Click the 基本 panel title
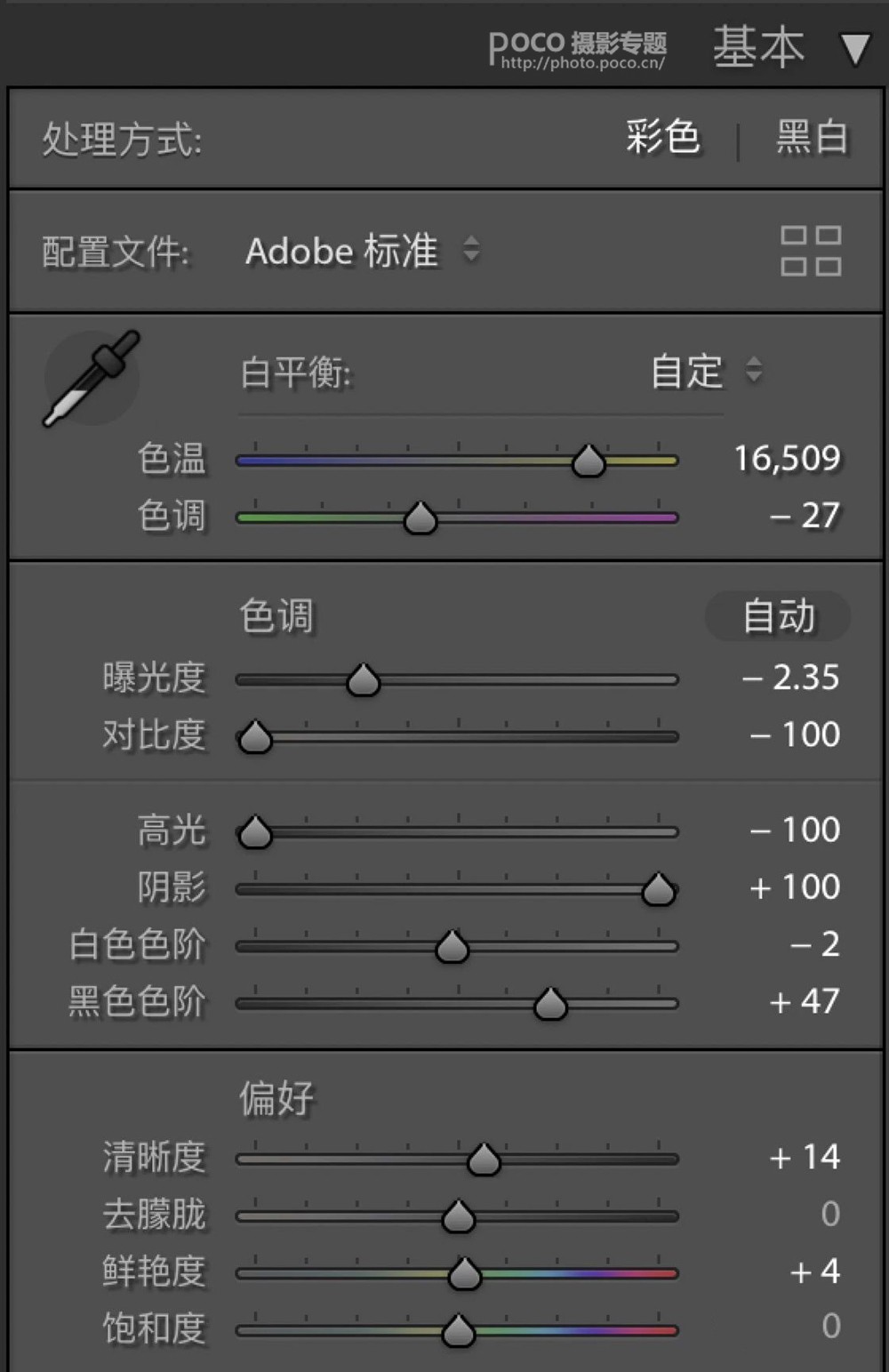The width and height of the screenshot is (889, 1372). pos(758,47)
